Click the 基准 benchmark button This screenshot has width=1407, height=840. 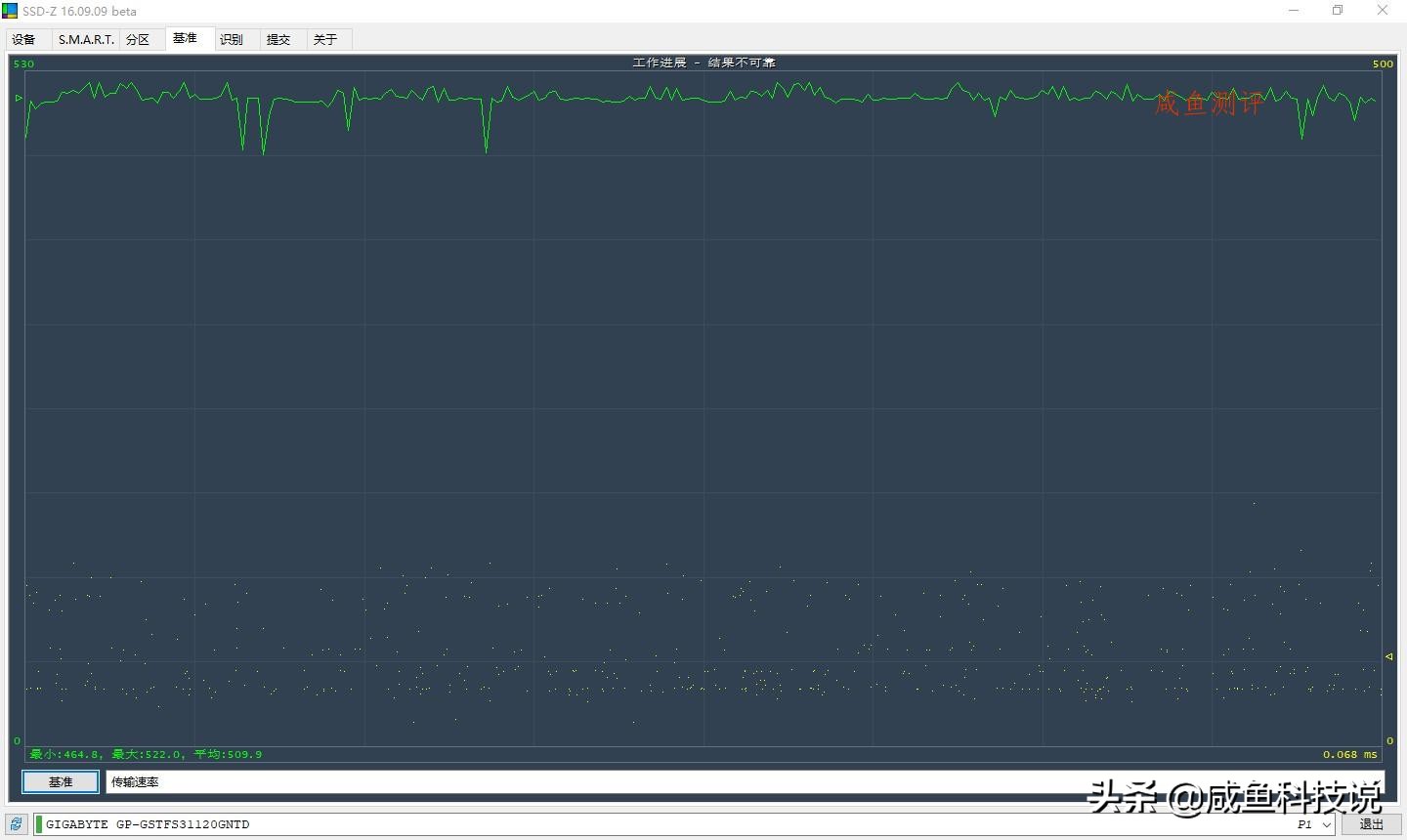[61, 781]
